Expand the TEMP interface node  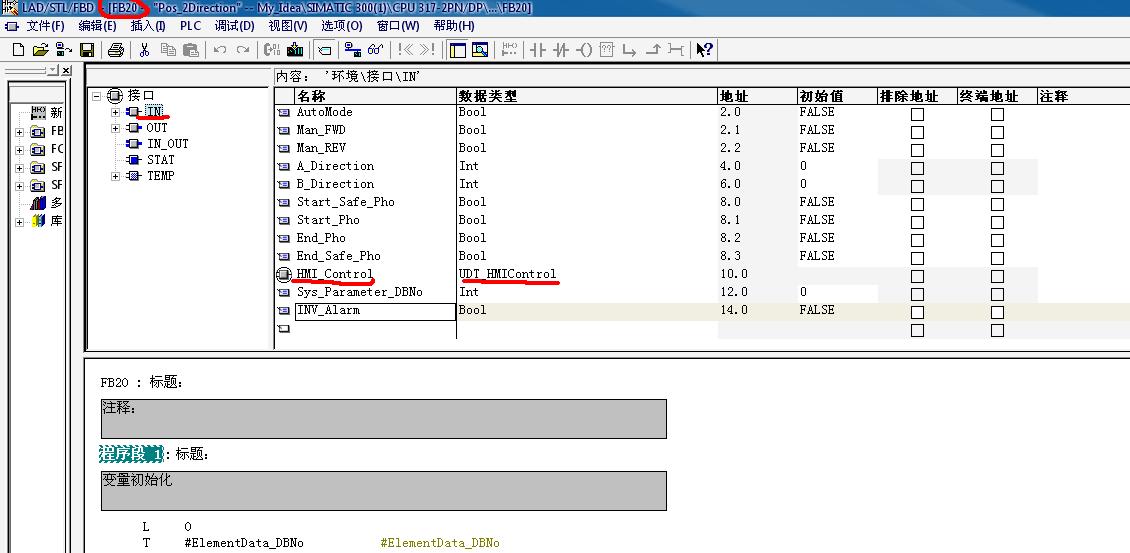pos(115,176)
